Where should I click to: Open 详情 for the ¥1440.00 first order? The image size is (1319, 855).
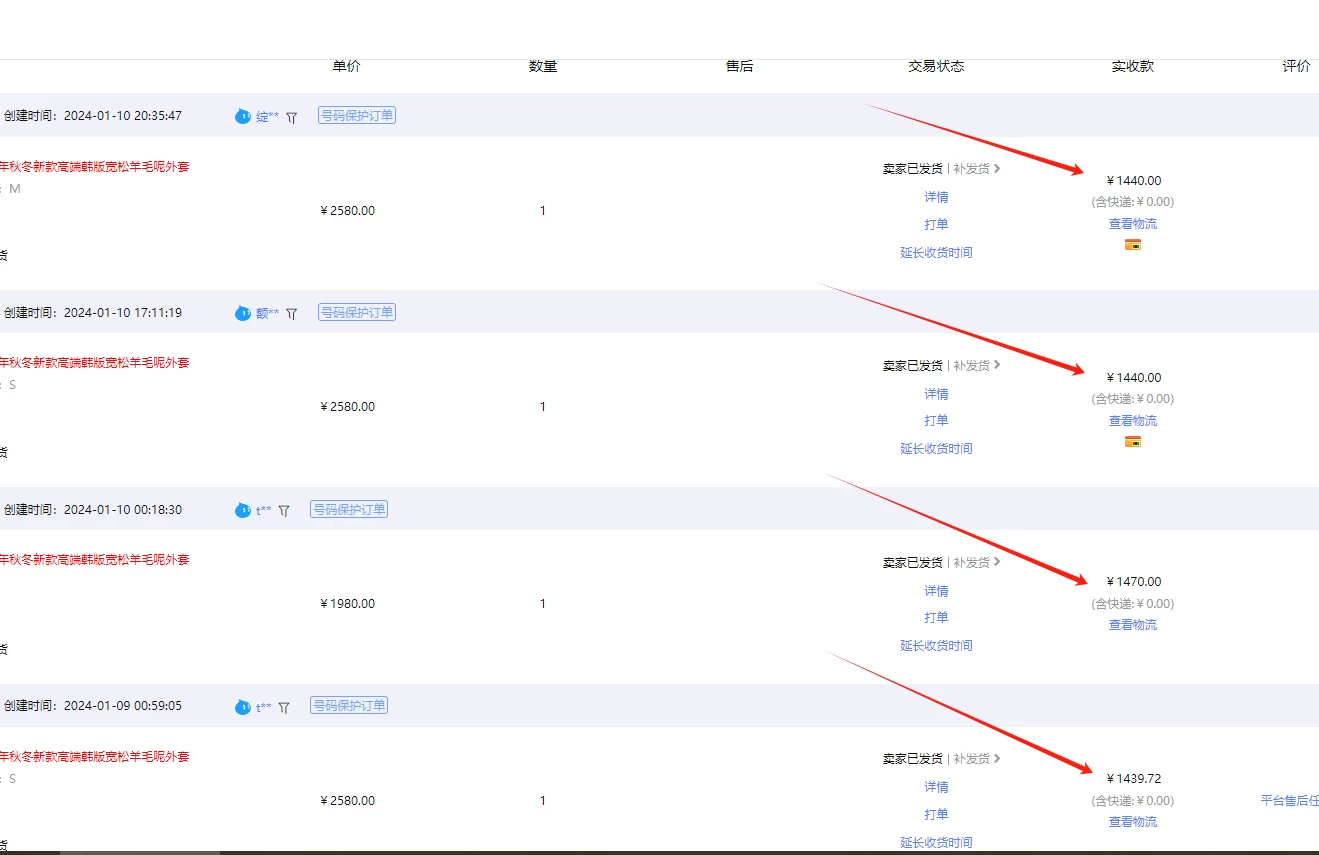click(x=936, y=196)
